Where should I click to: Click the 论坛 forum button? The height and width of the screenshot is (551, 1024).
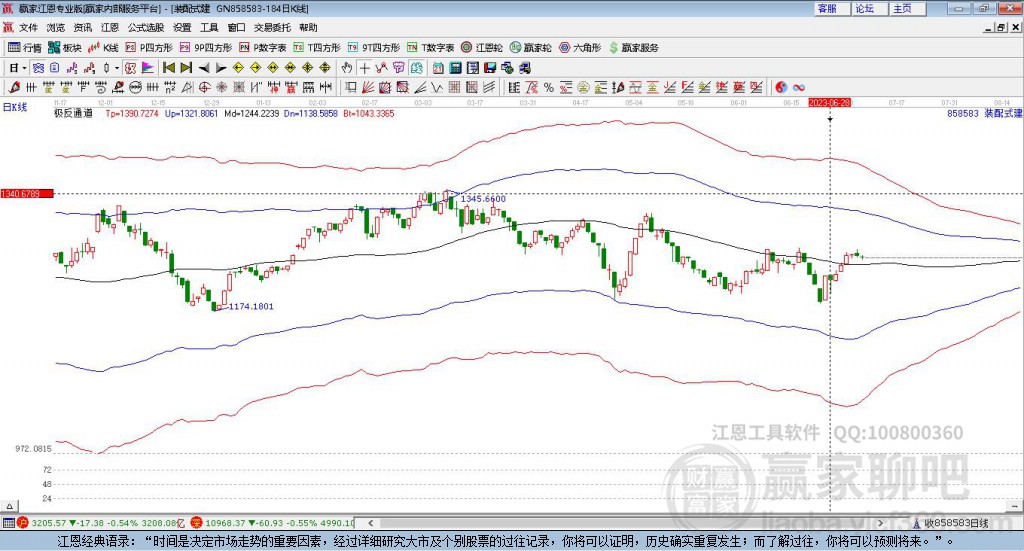pos(869,8)
